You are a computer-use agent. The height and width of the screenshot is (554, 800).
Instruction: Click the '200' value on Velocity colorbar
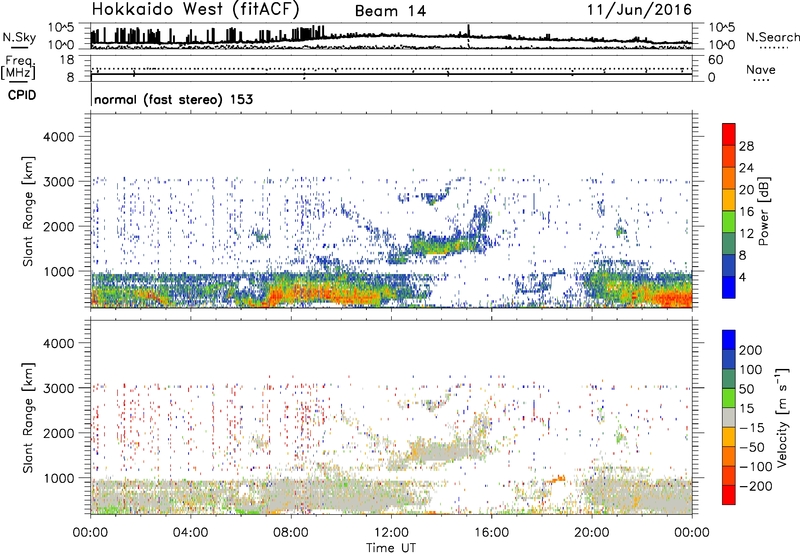point(751,350)
